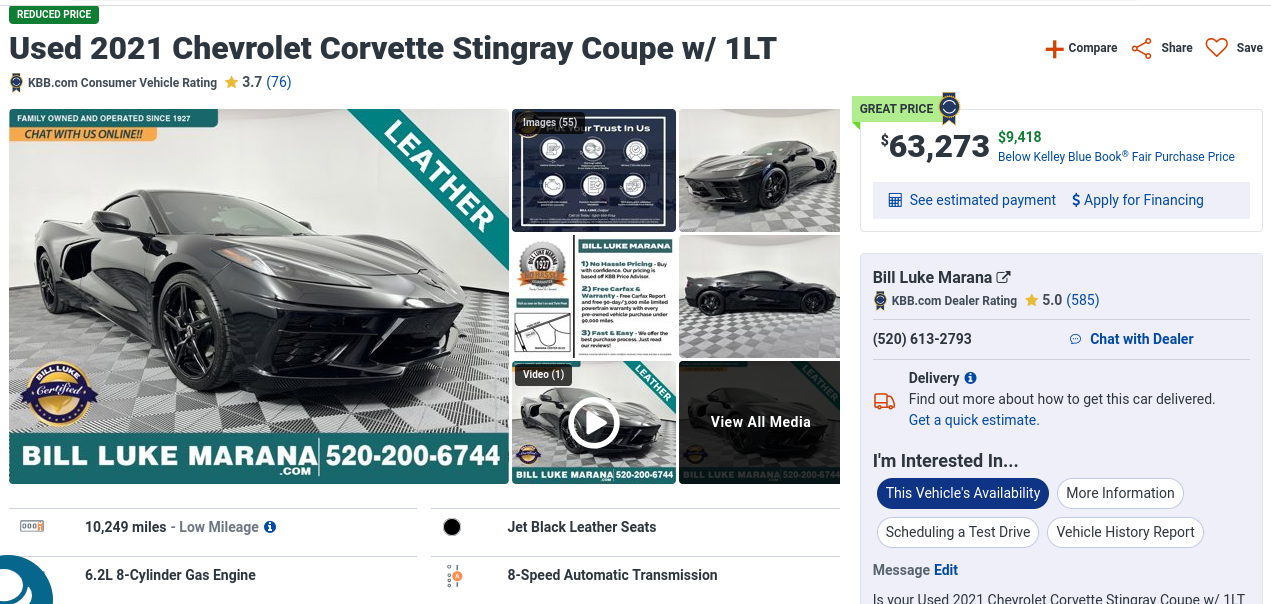Click the orange plus Compare icon

(x=1054, y=48)
